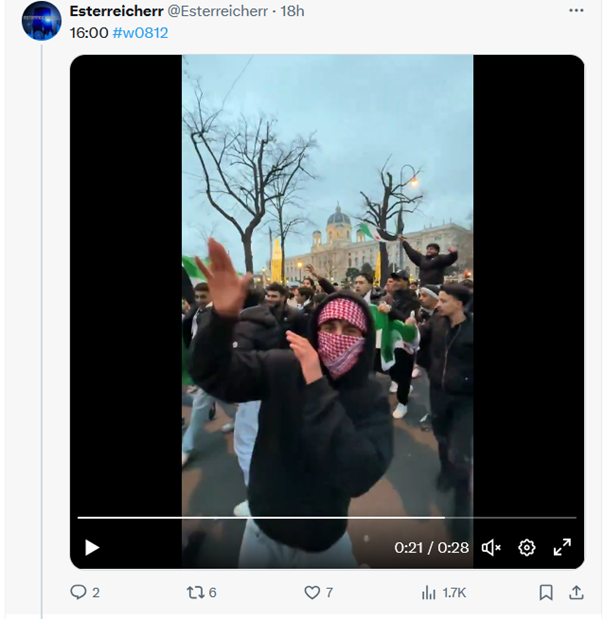Open the three-dot more options menu
This screenshot has height=619, width=605.
(x=576, y=11)
